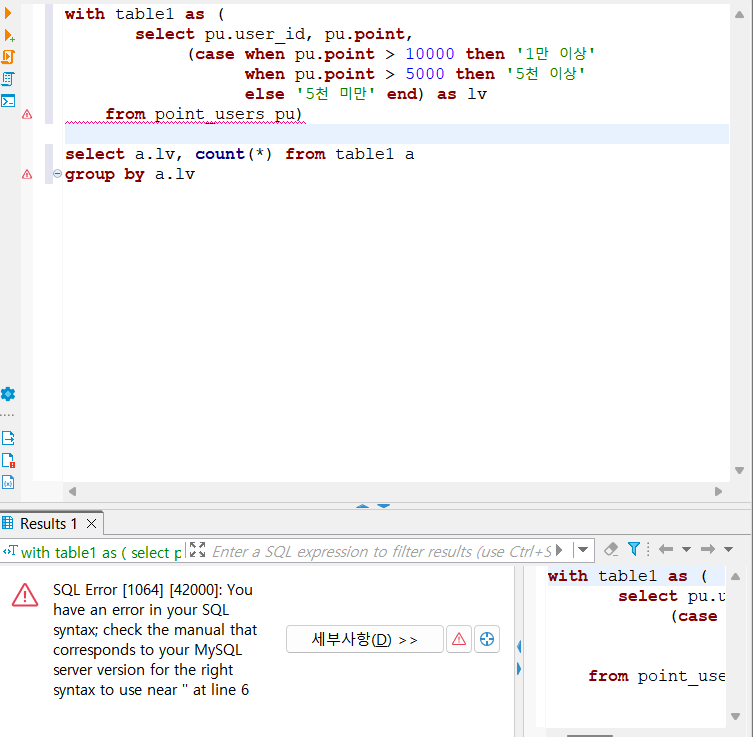Execute SQL script icon in left sidebar
Viewport: 753px width, 737px height.
click(8, 57)
